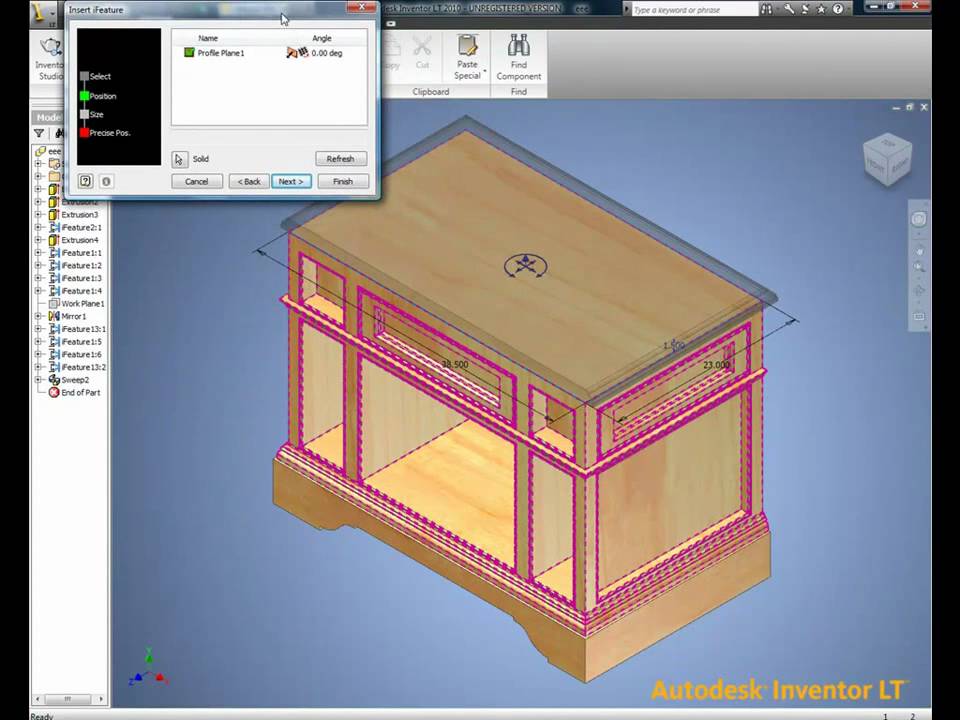The width and height of the screenshot is (960, 720).
Task: Click the wrench icon in title bar
Action: pyautogui.click(x=789, y=9)
